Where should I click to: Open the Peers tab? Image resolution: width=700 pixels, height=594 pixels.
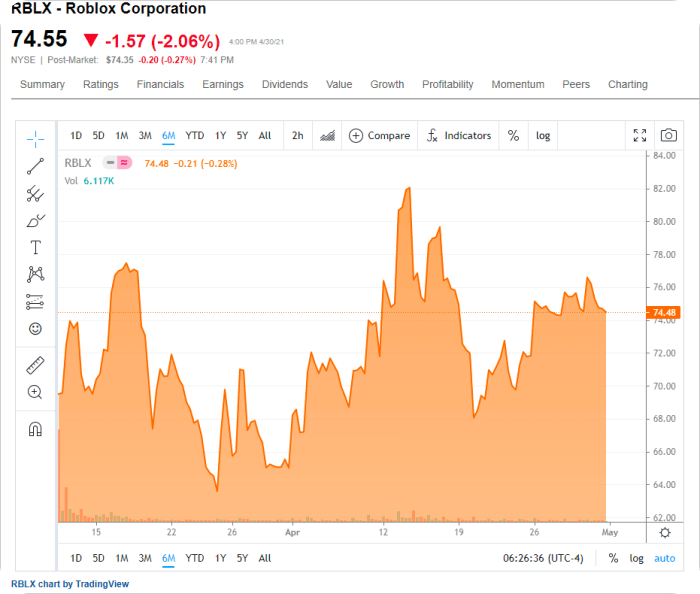576,85
